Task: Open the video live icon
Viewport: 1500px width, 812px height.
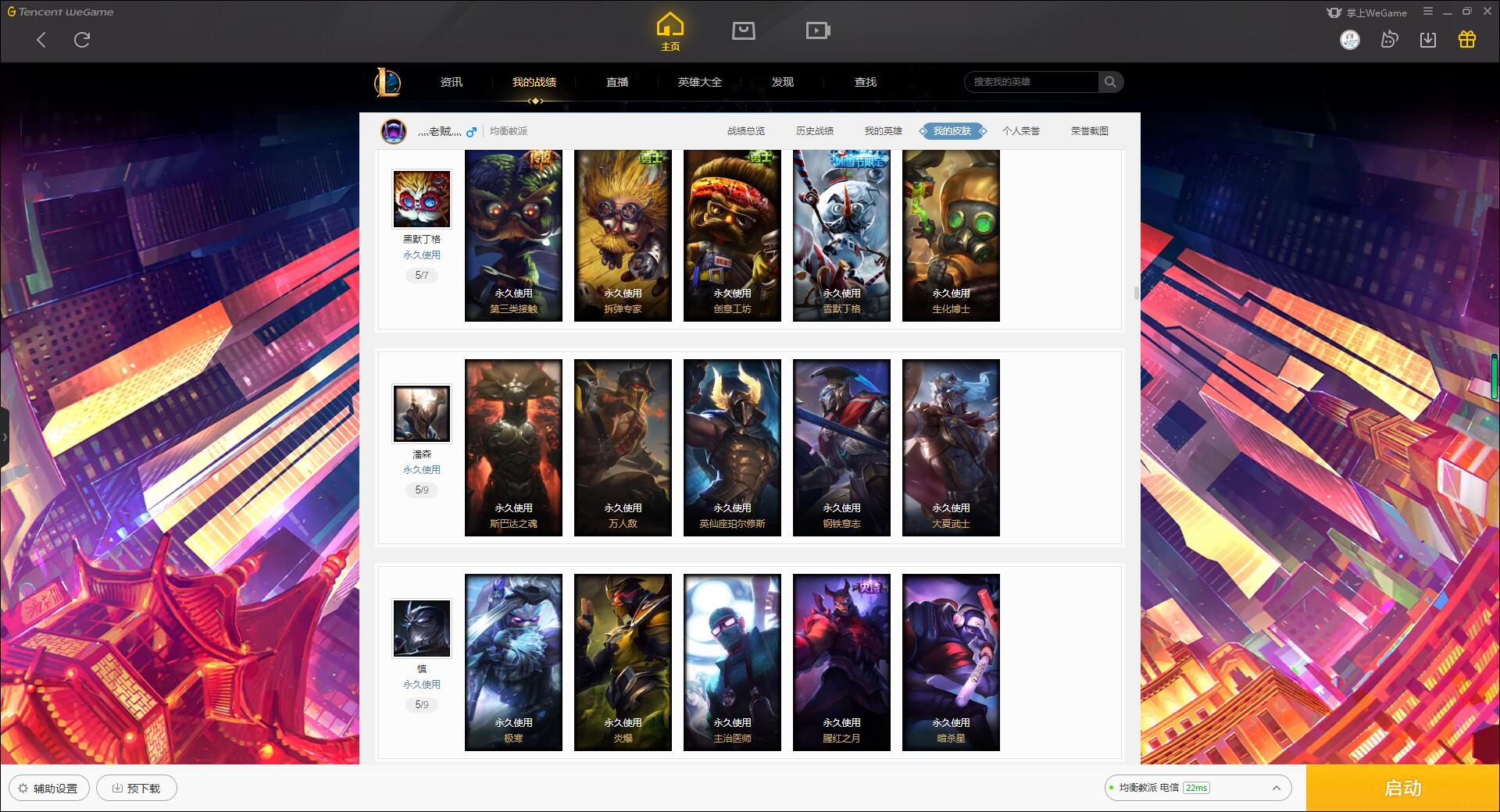Action: click(818, 30)
